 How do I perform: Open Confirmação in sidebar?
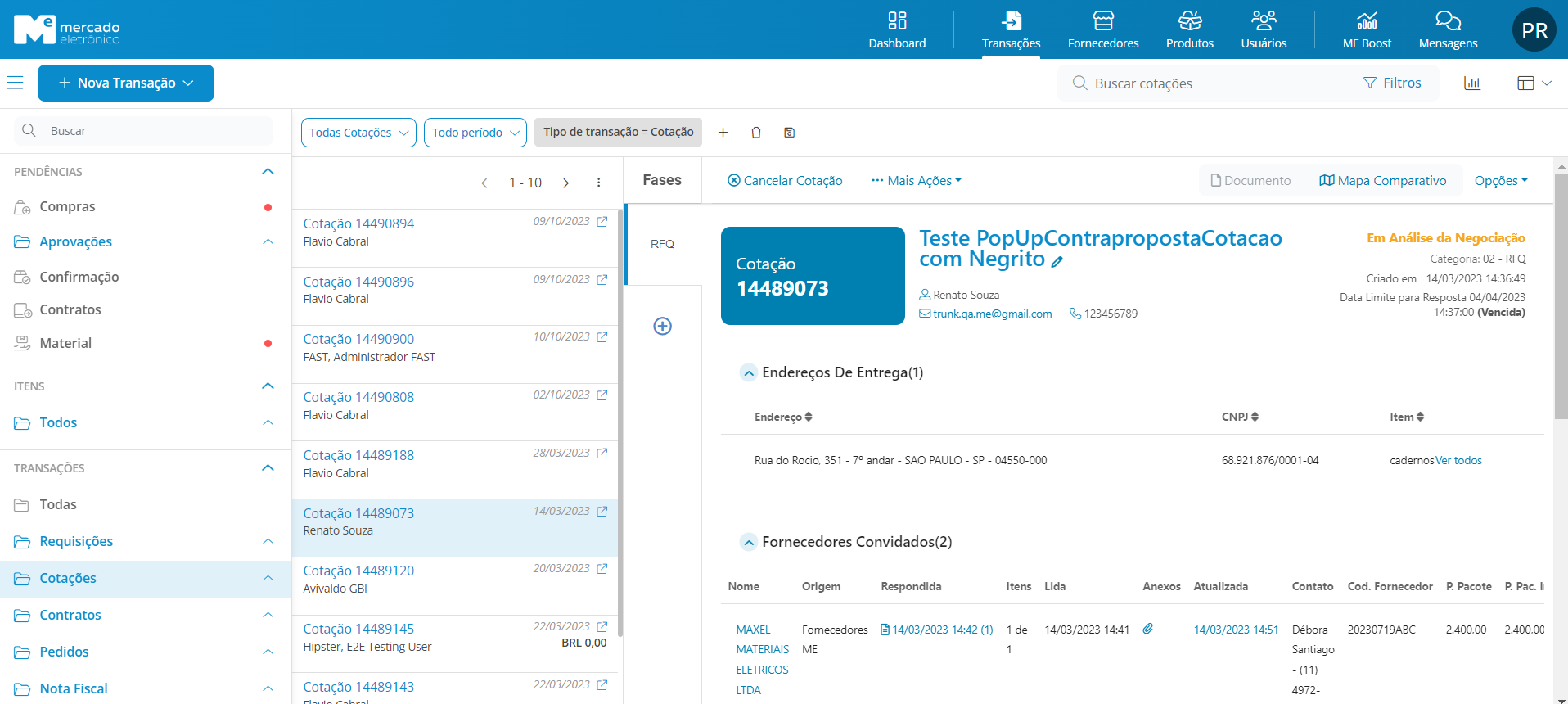(79, 277)
